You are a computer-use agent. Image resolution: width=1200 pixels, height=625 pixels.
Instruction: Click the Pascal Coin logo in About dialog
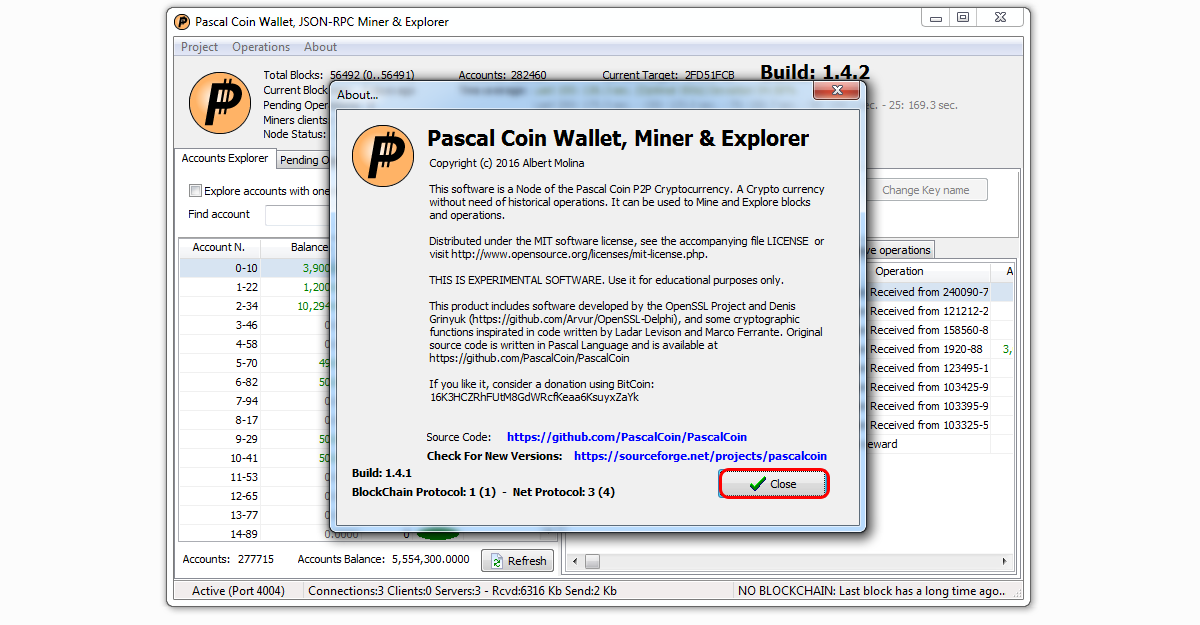tap(383, 157)
